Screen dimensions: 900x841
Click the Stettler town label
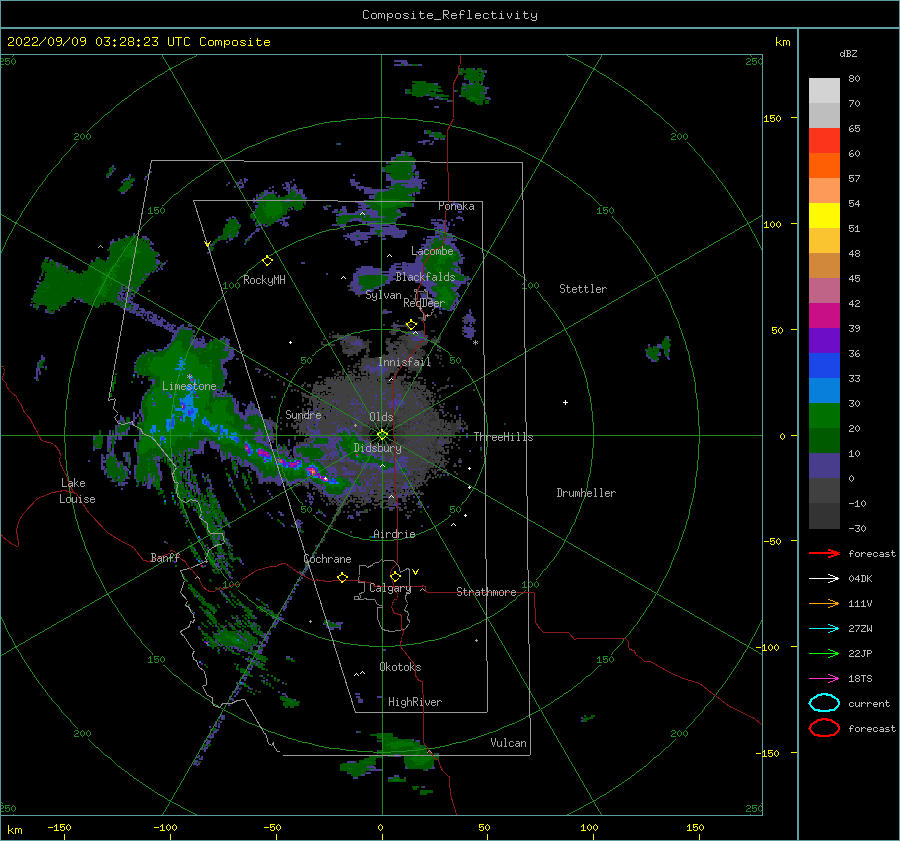(583, 289)
